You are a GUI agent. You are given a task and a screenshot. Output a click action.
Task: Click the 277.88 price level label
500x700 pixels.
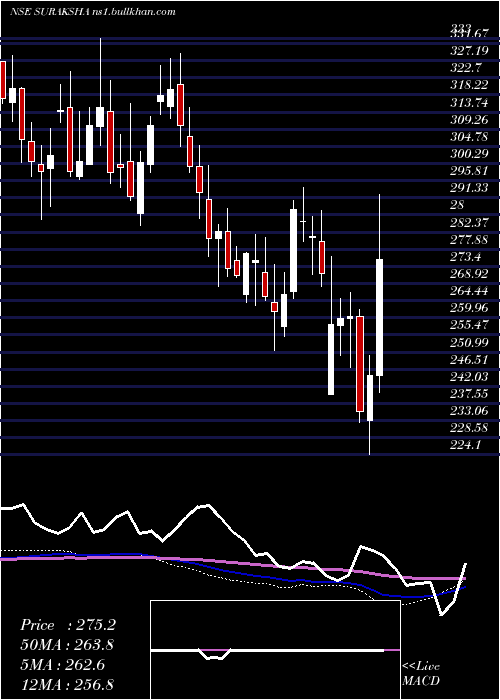[471, 240]
